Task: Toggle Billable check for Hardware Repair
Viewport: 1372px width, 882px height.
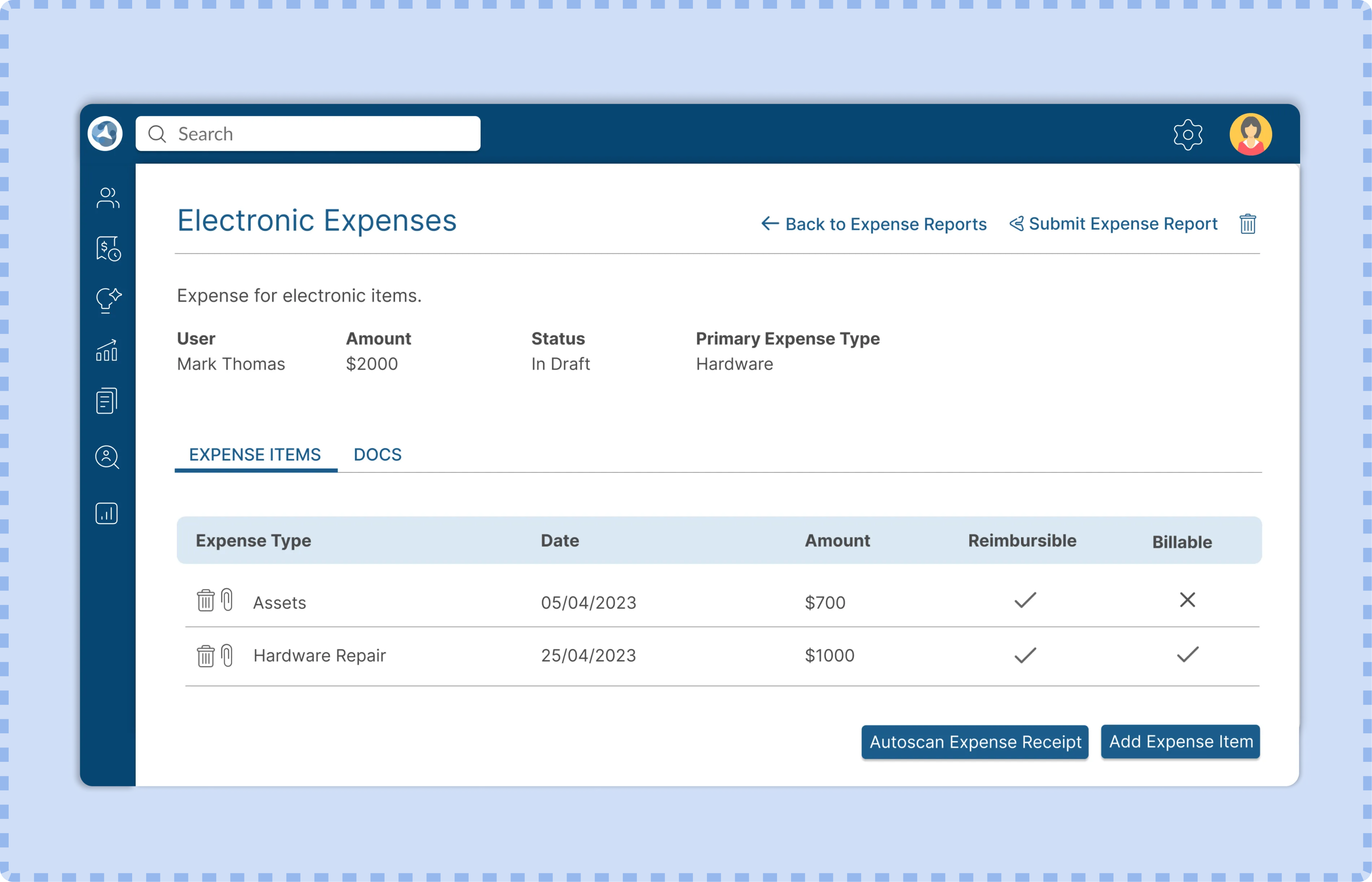Action: 1187,654
